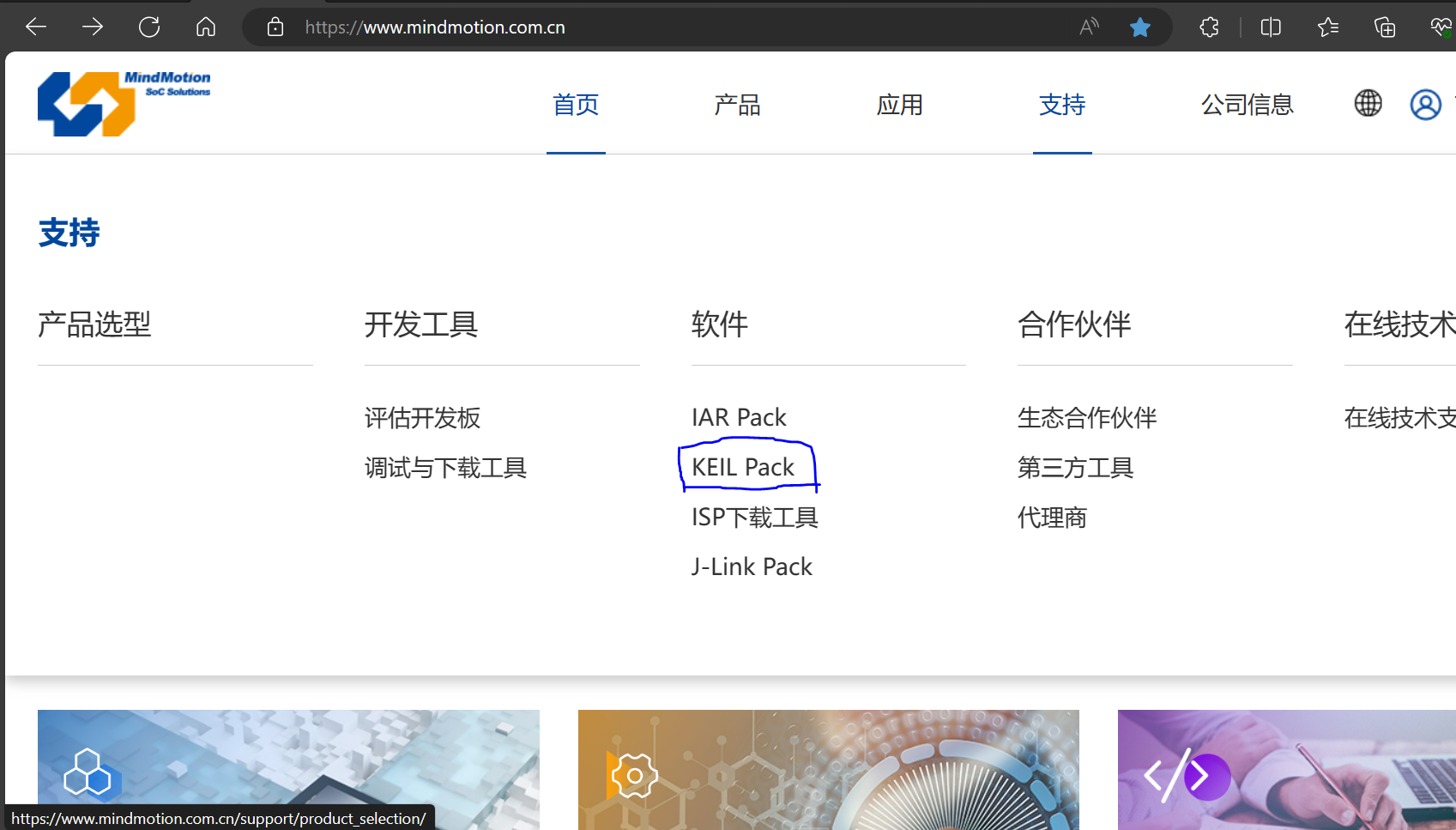
Task: Click inside the address bar
Action: tap(601, 27)
